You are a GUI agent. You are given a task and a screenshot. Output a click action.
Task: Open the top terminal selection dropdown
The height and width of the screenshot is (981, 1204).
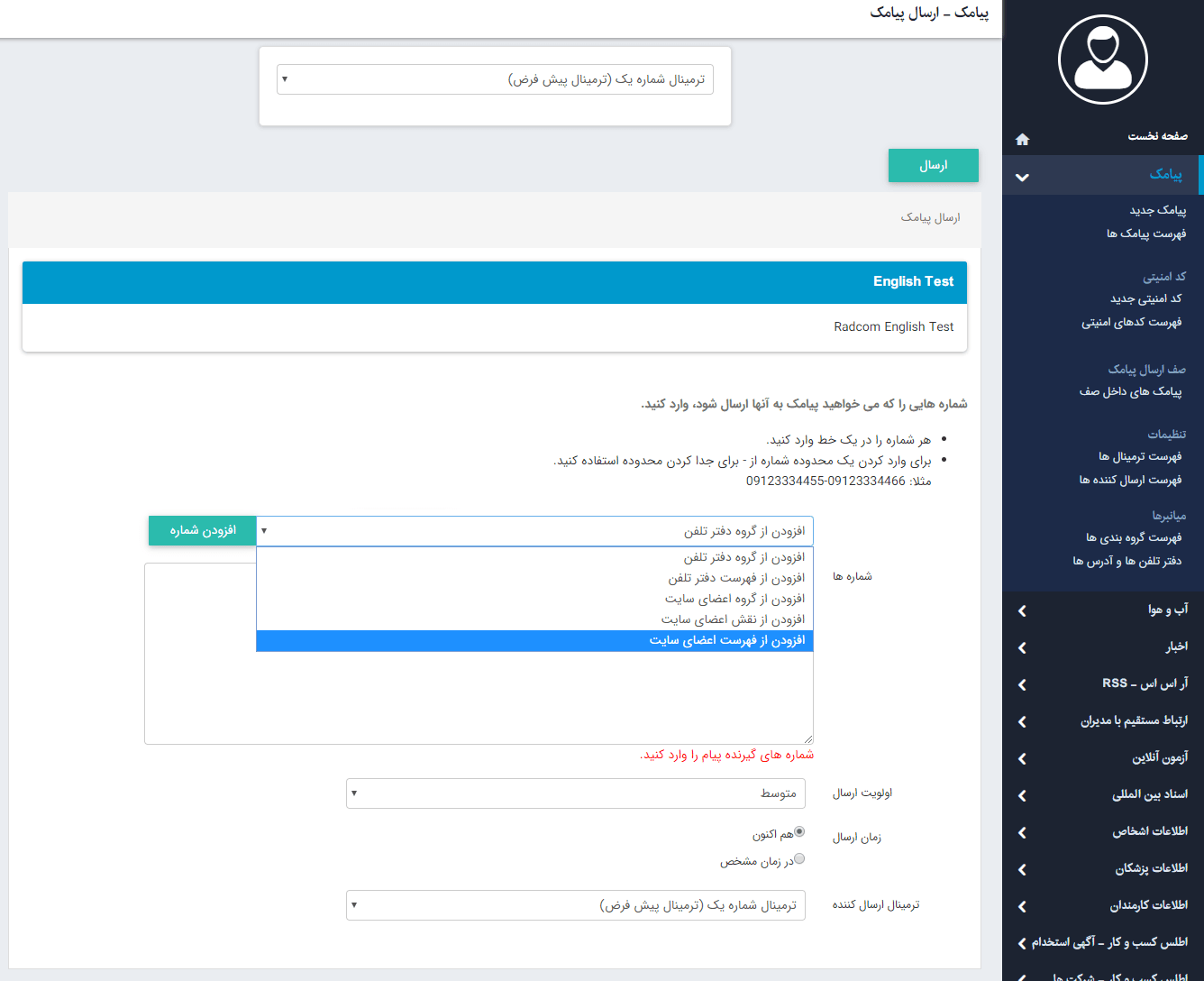point(495,79)
